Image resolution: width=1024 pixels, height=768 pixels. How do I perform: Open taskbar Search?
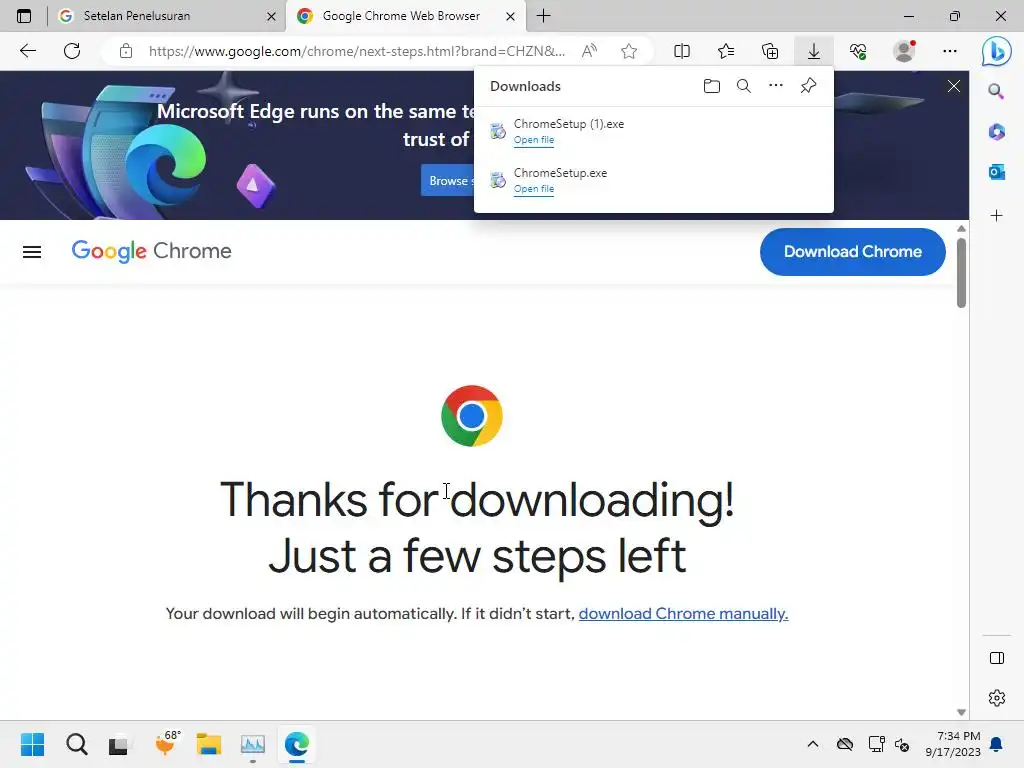[76, 744]
